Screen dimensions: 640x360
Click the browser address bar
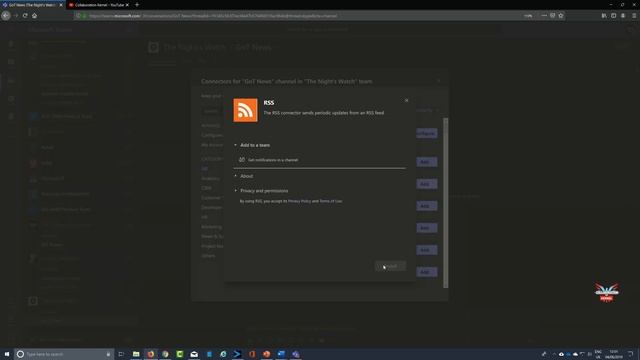[x=302, y=16]
